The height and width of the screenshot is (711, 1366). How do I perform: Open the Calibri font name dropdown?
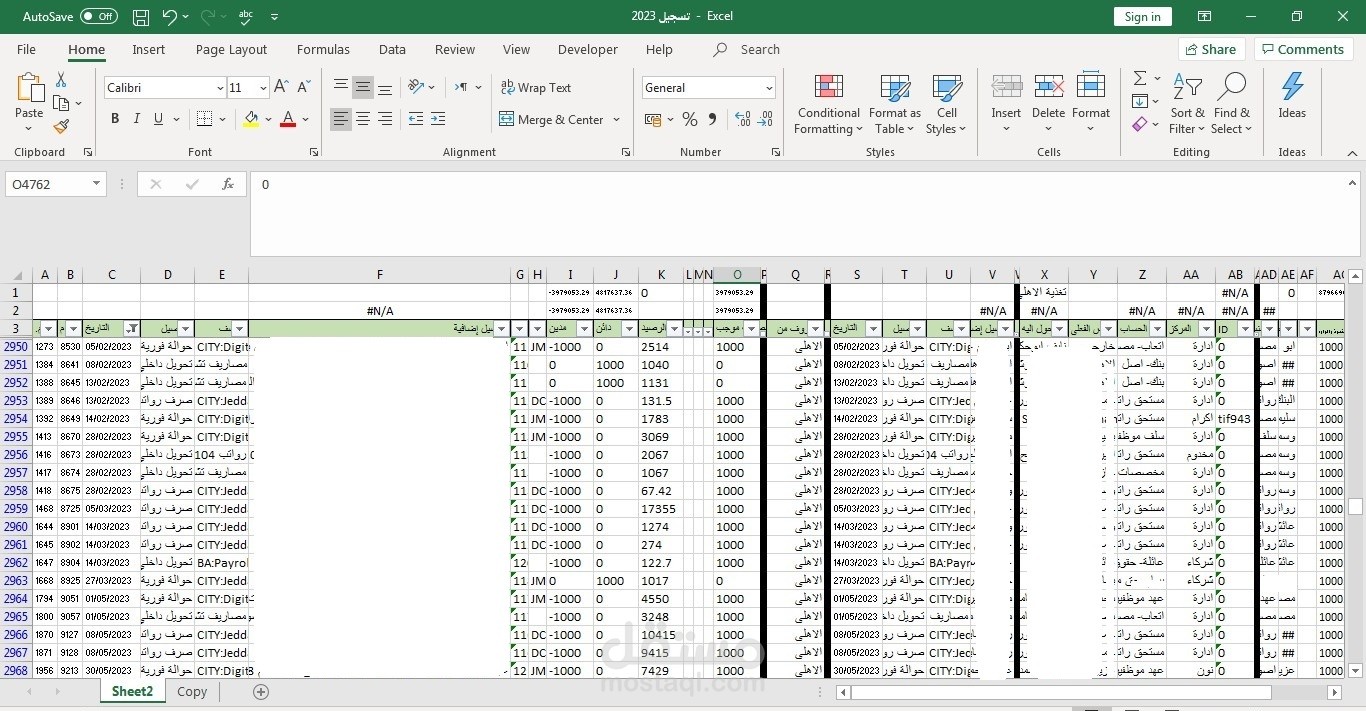(x=220, y=88)
